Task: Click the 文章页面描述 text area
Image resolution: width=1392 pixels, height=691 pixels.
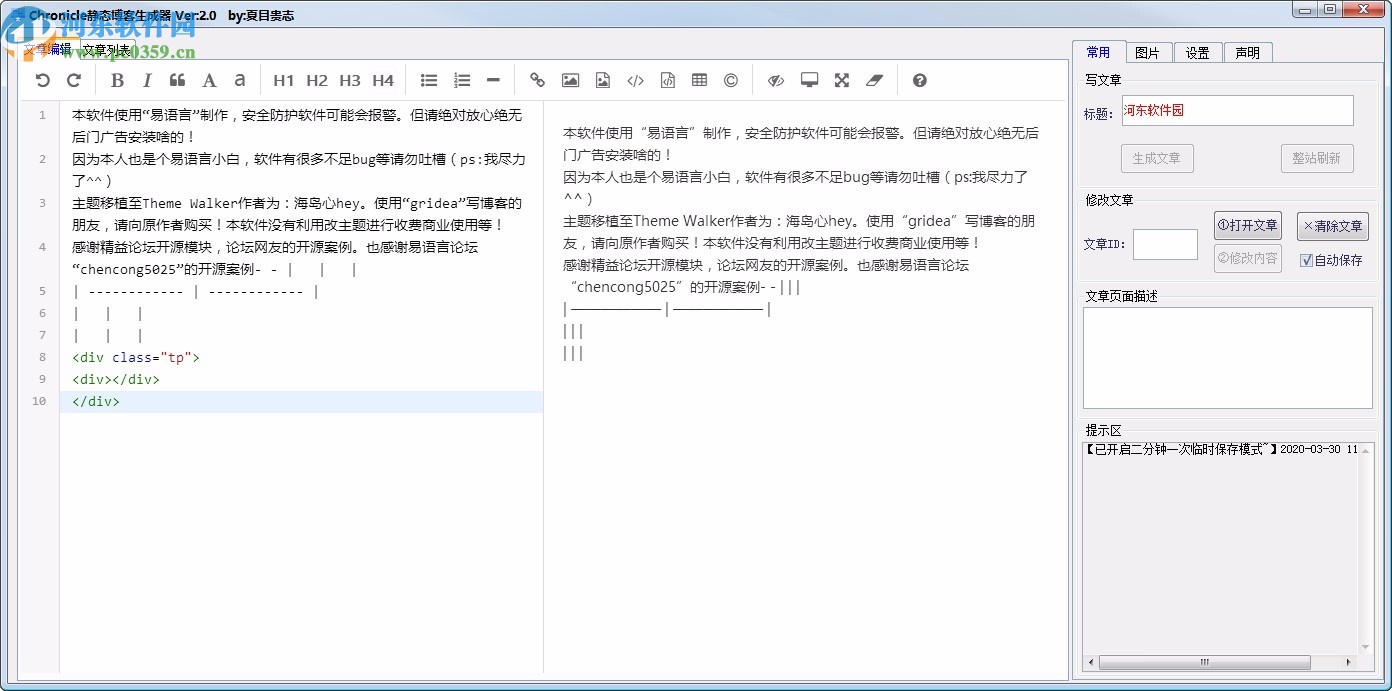Action: pyautogui.click(x=1228, y=357)
